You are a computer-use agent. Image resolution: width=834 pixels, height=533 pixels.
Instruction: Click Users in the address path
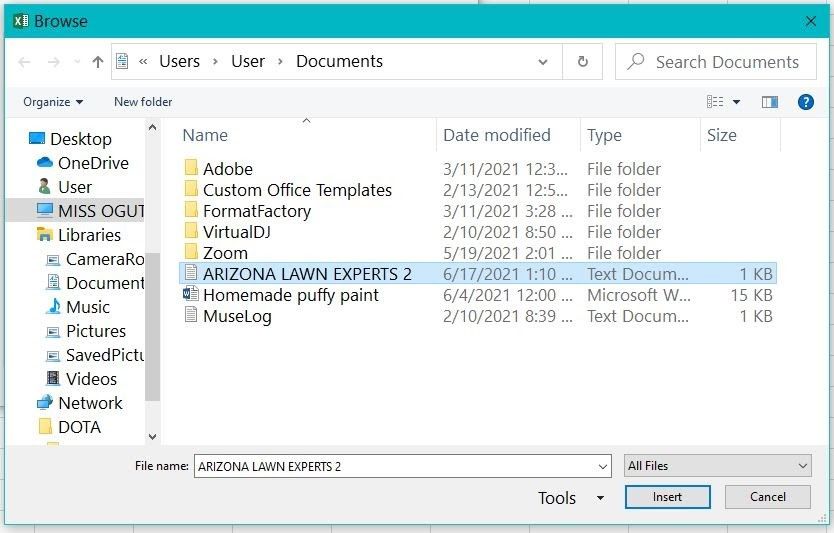click(179, 62)
